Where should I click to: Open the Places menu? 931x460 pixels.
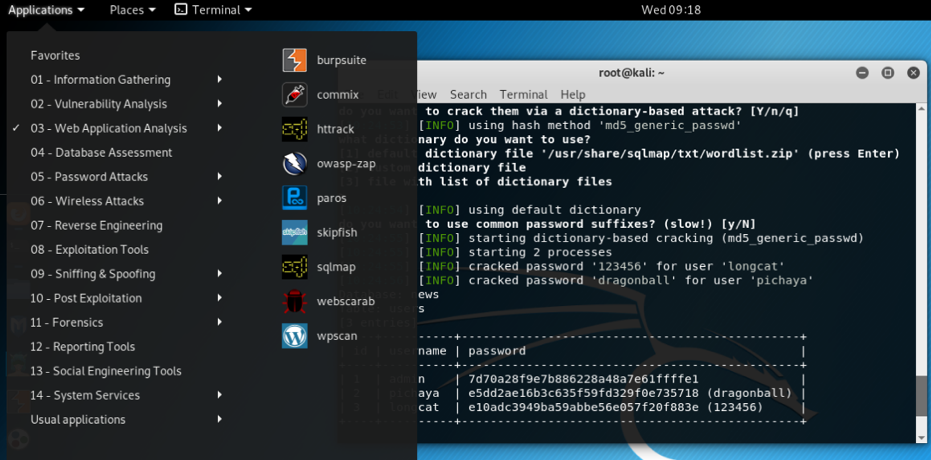[133, 10]
